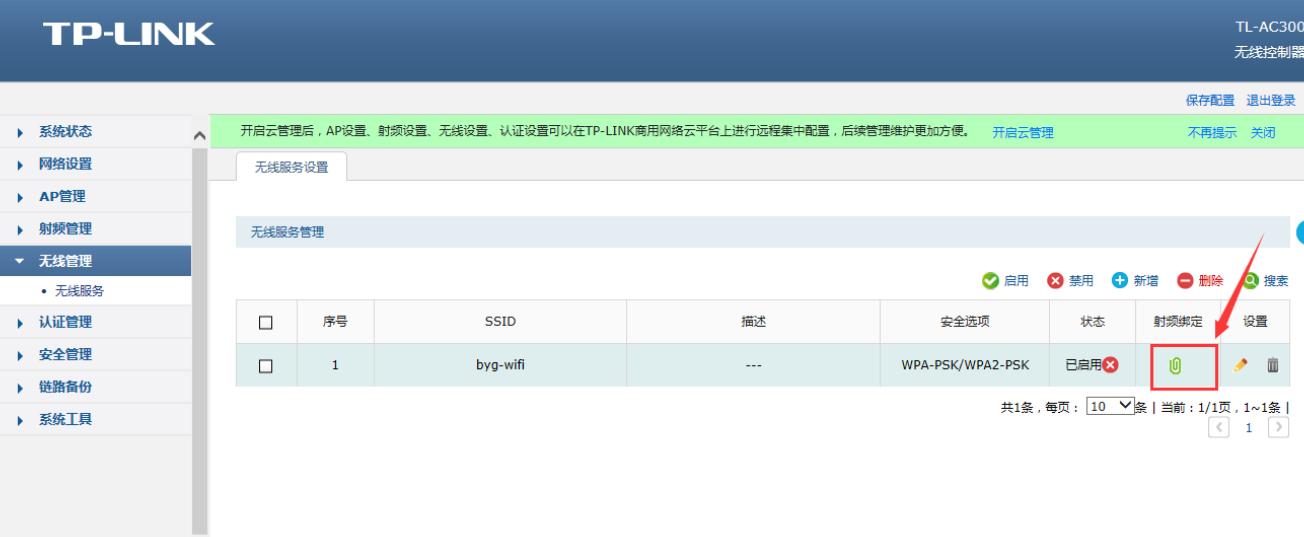Click the byg-wifi SSID cell

[x=500, y=365]
